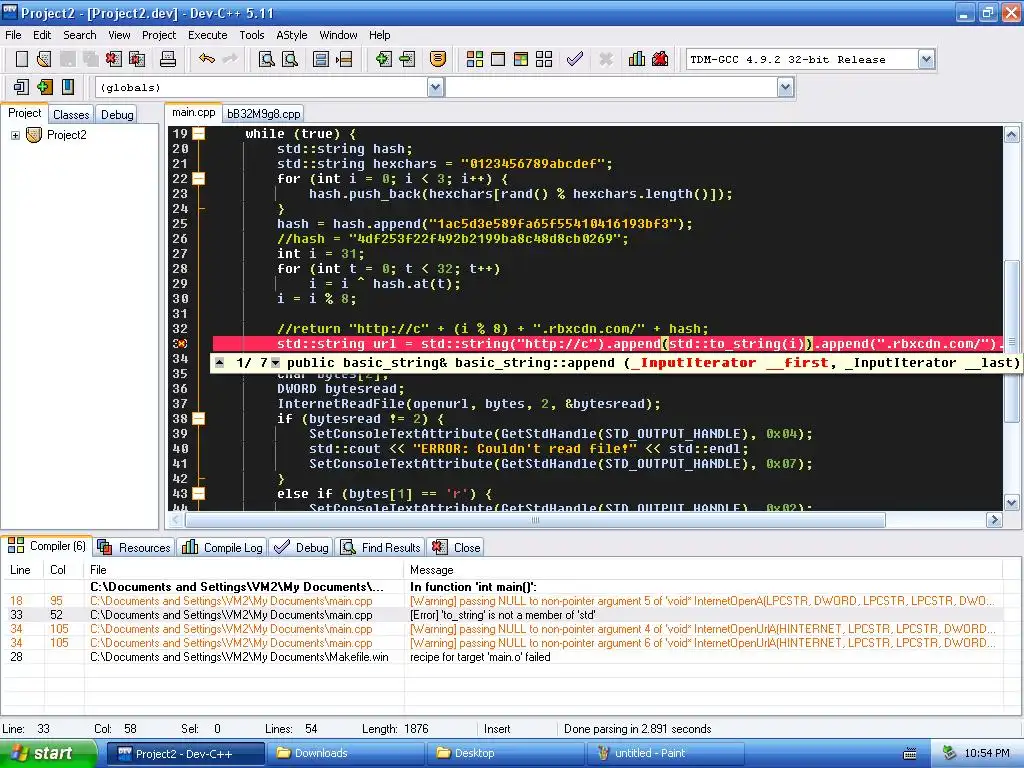The width and height of the screenshot is (1024, 768).
Task: Click the Close All files toolbar icon
Action: [137, 59]
